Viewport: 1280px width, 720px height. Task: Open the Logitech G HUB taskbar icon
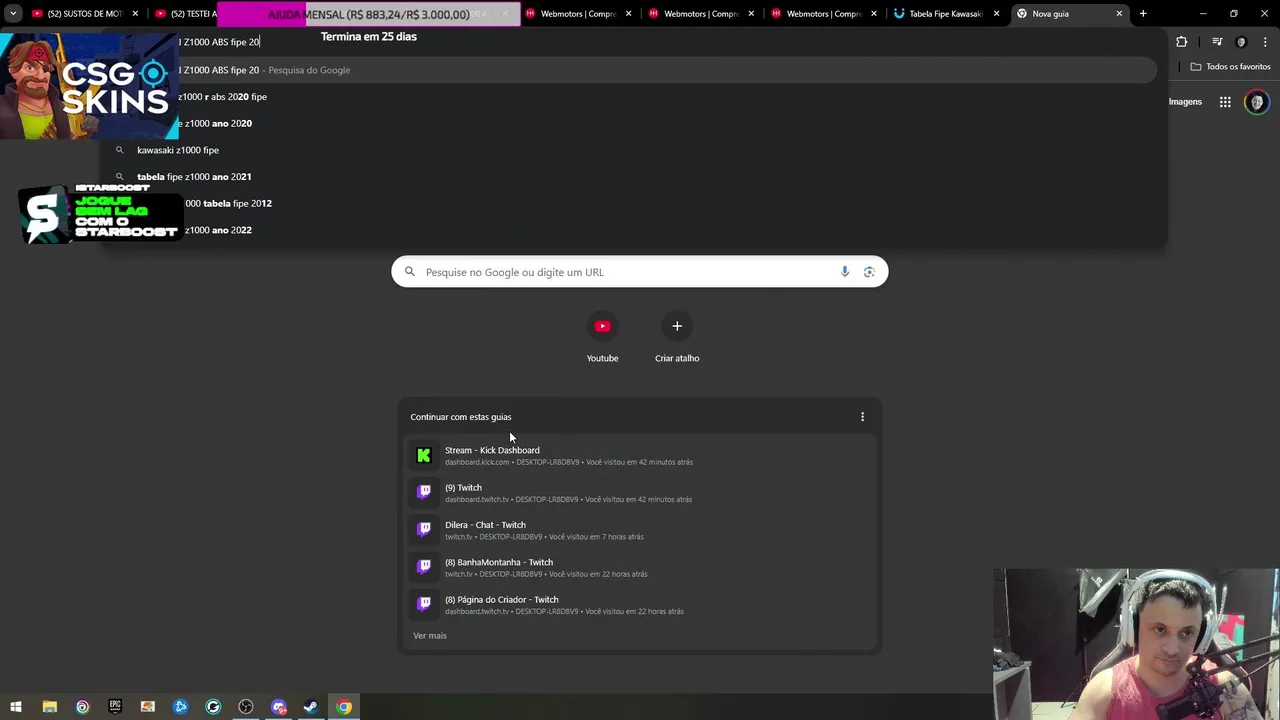(213, 707)
